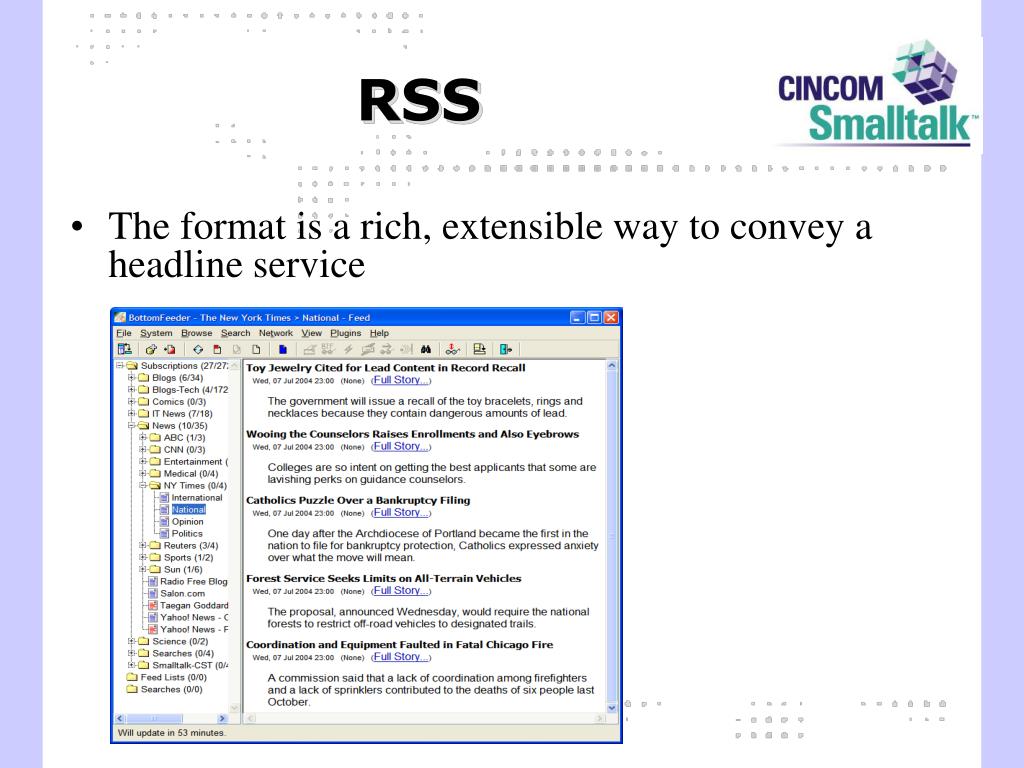Click 'Will update in 53 minutes.' status text
Viewport: 1024px width, 768px height.
pyautogui.click(x=171, y=733)
